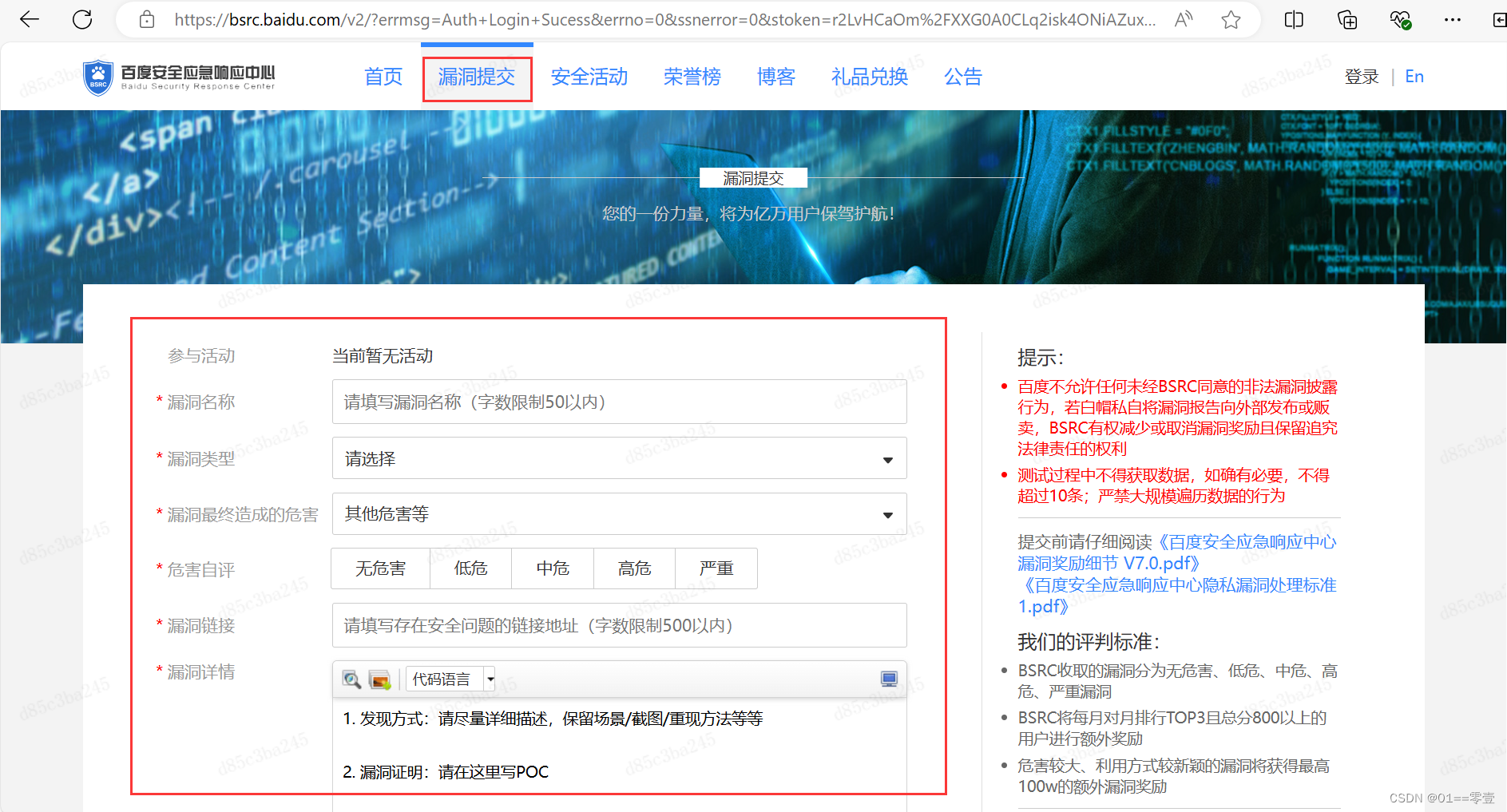
Task: Click the Baidu Security Response Center logo
Action: (179, 77)
